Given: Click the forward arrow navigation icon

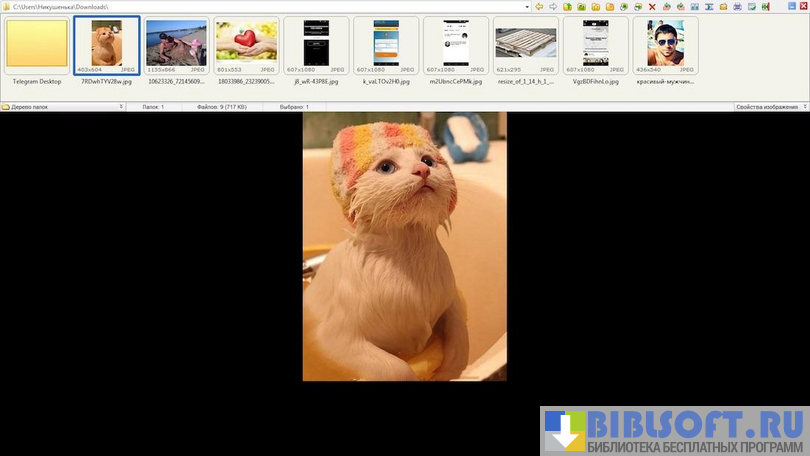Looking at the screenshot, I should click(x=553, y=7).
